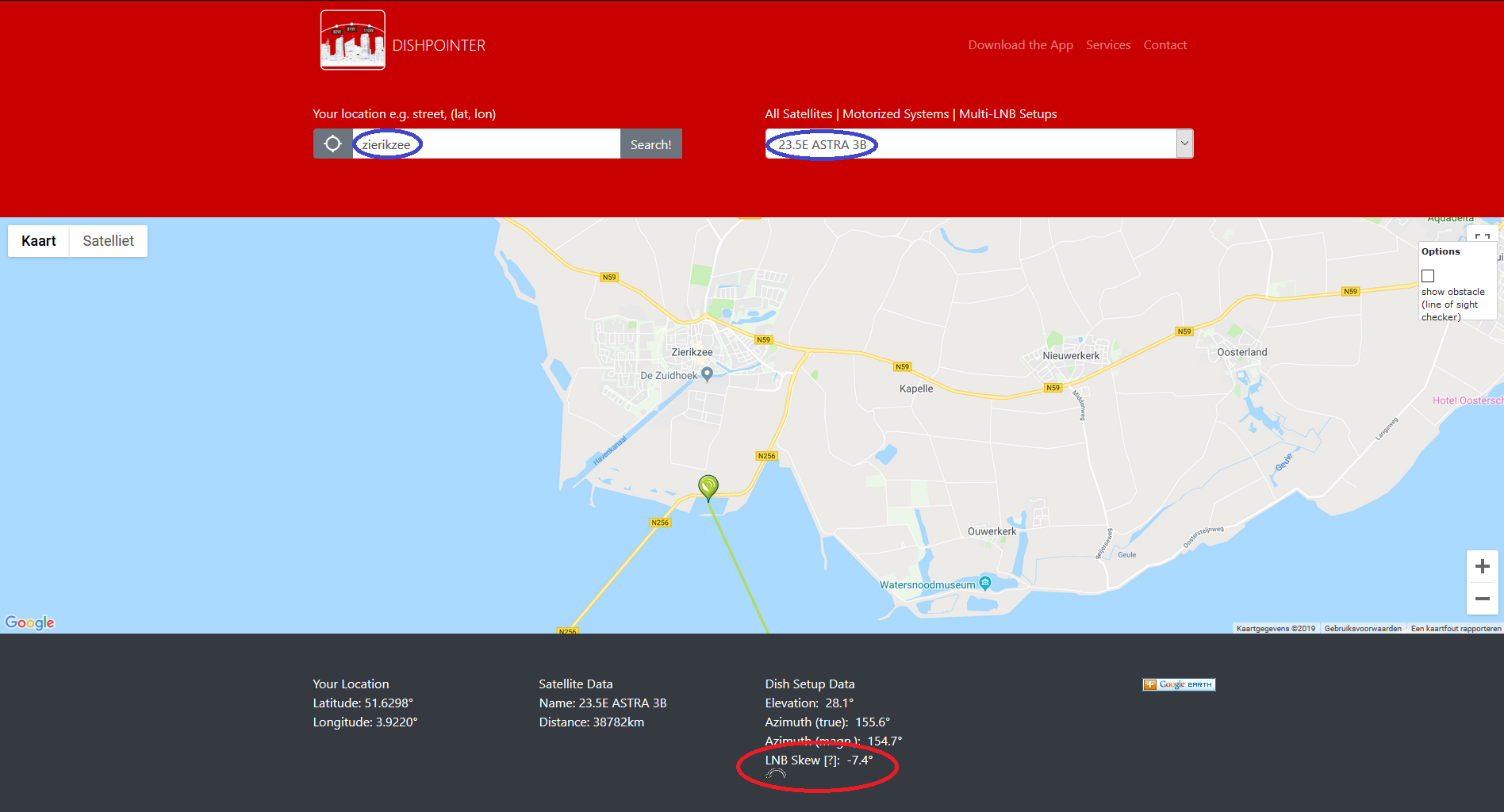Image resolution: width=1504 pixels, height=812 pixels.
Task: Enable the show obstacle checkbox
Action: point(1428,276)
